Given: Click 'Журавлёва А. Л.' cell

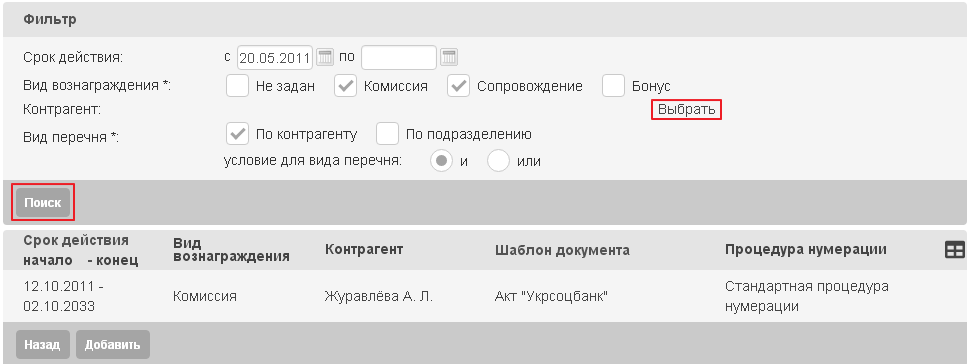Looking at the screenshot, I should click(x=379, y=297).
